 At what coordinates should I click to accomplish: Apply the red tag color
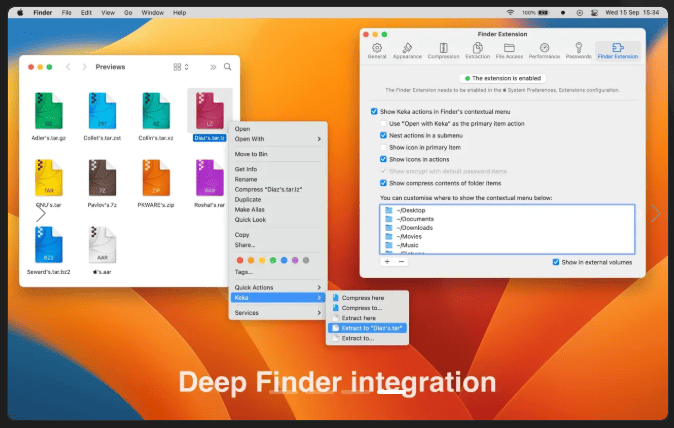(x=240, y=260)
